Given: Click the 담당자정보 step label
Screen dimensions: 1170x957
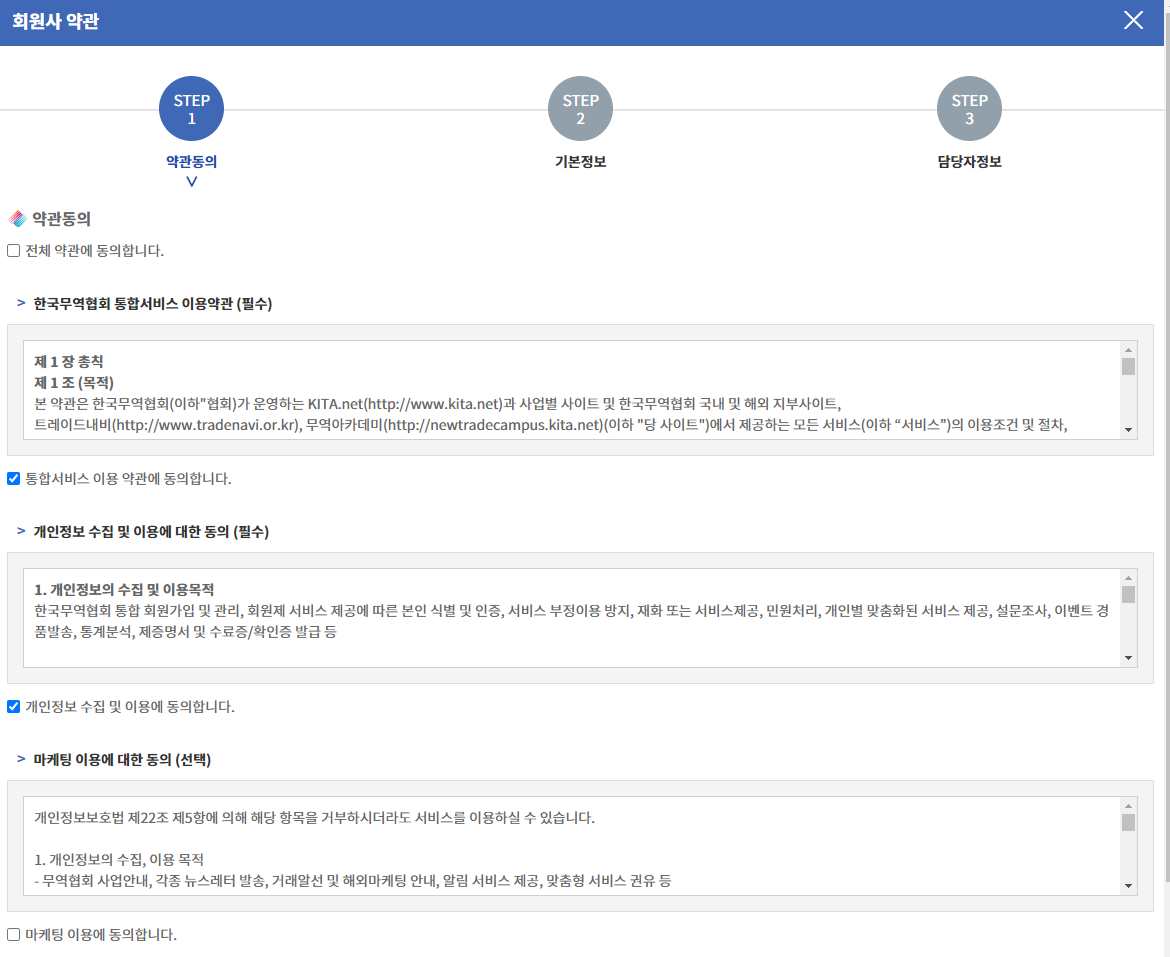Looking at the screenshot, I should (x=969, y=161).
